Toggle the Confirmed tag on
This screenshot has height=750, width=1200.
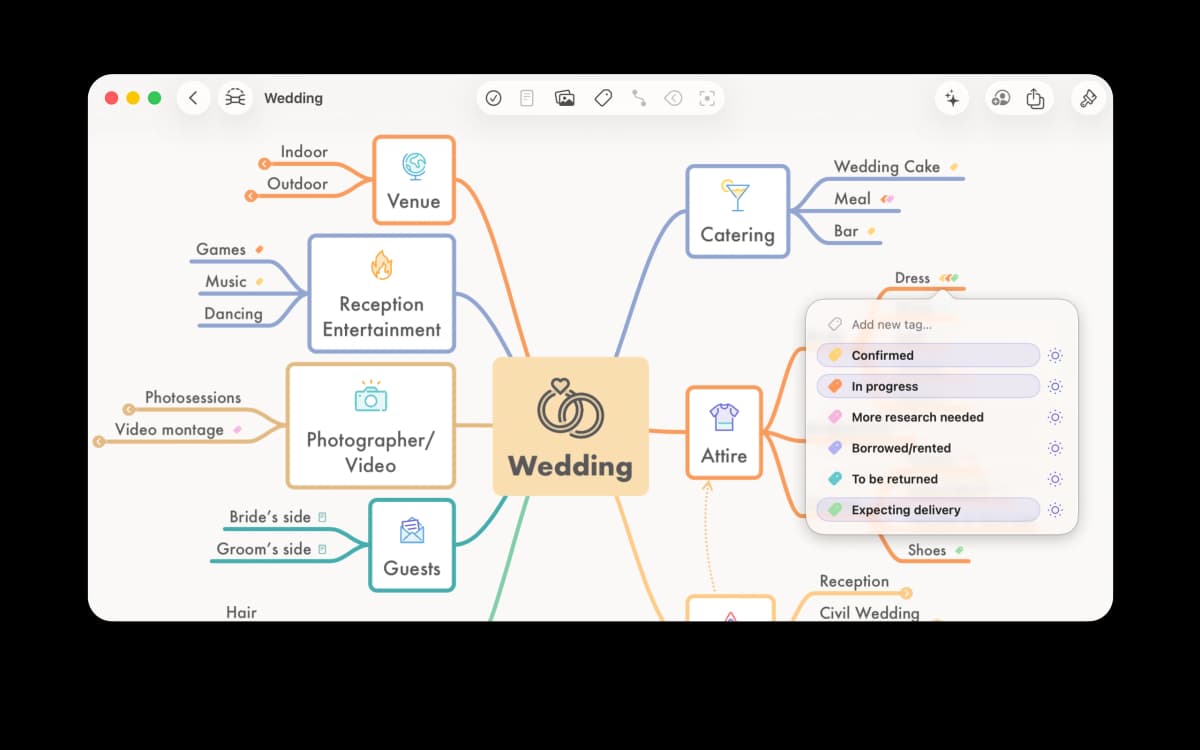[928, 355]
